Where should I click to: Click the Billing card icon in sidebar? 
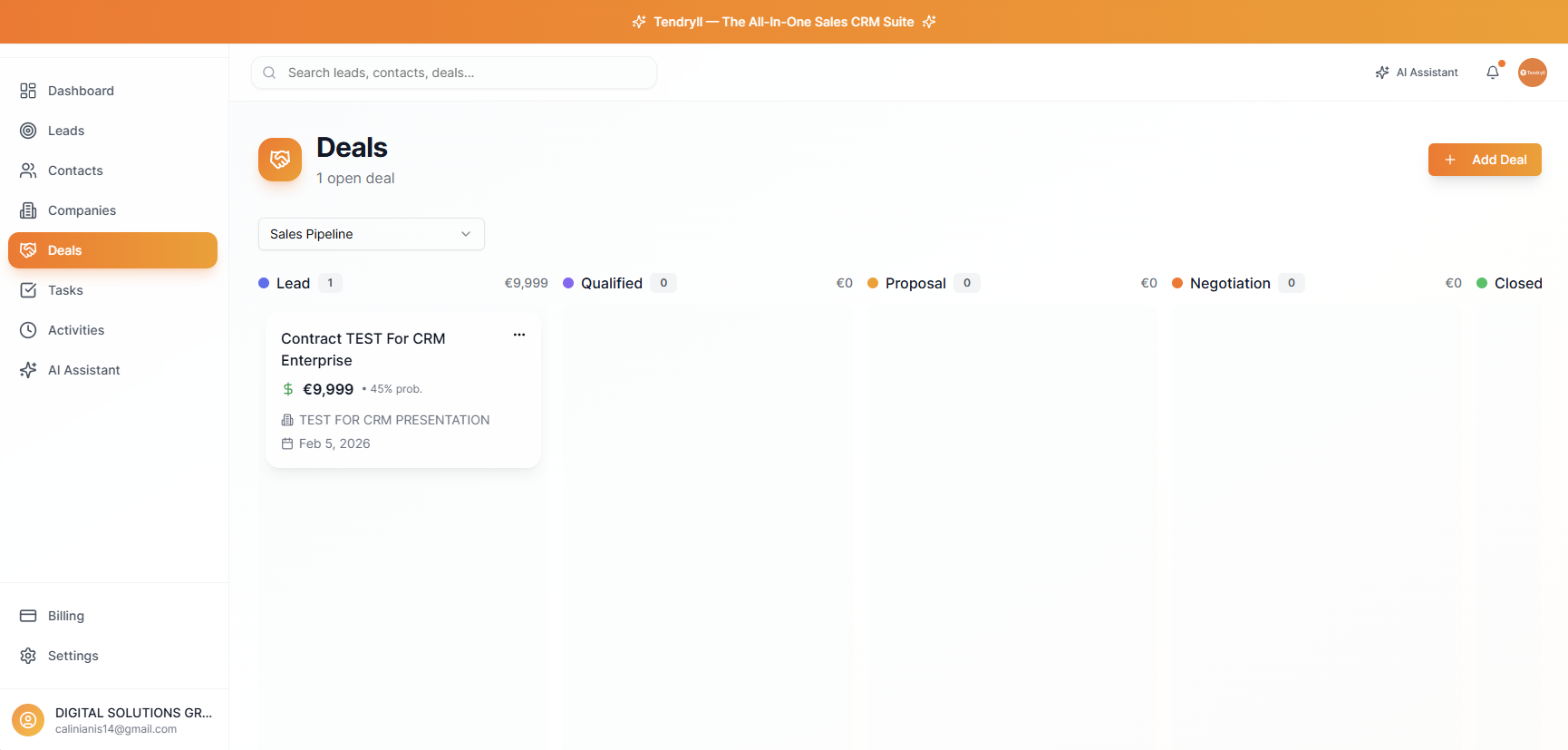[x=28, y=616]
